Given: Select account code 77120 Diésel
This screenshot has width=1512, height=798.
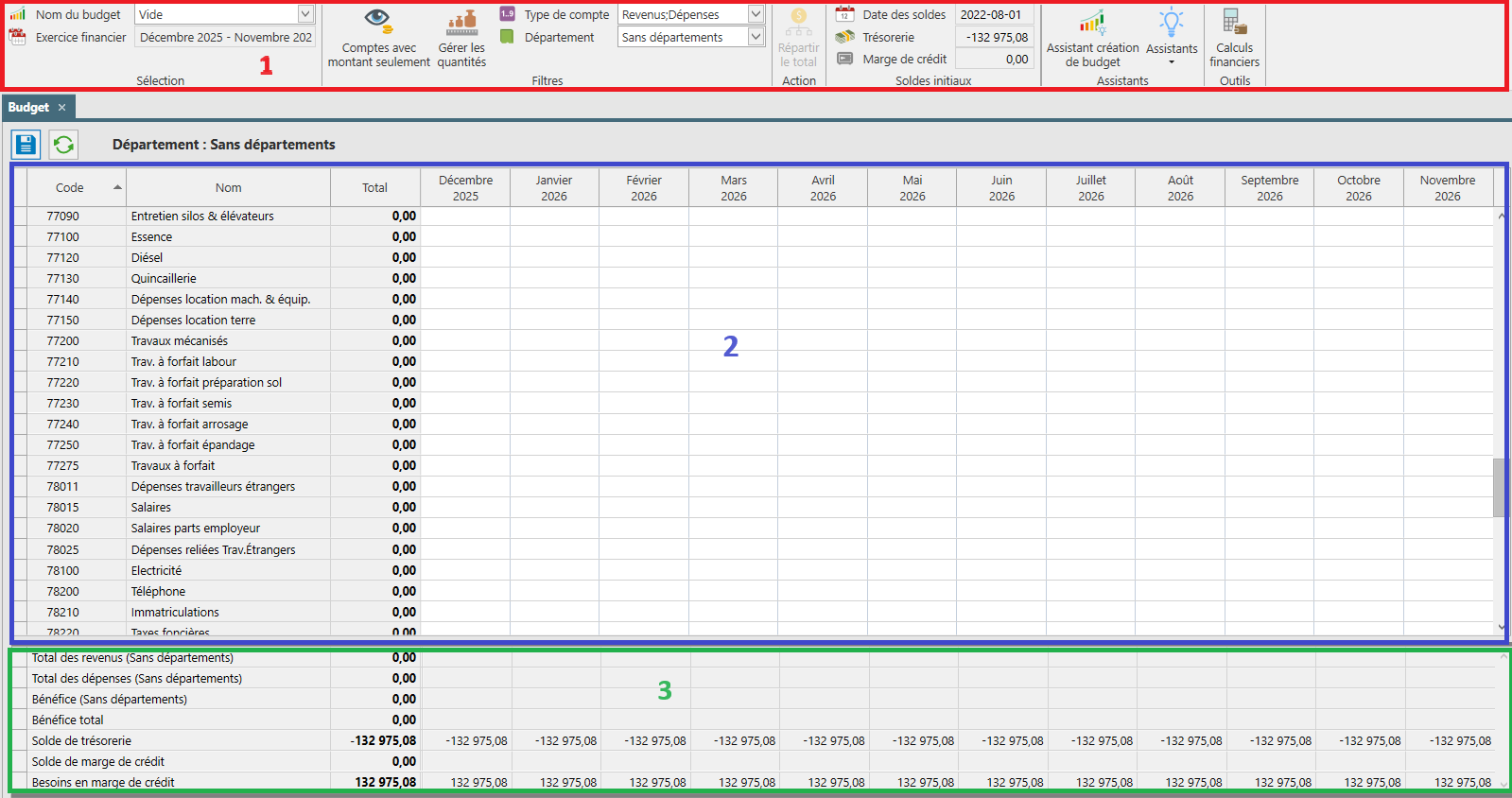Looking at the screenshot, I should pyautogui.click(x=63, y=257).
